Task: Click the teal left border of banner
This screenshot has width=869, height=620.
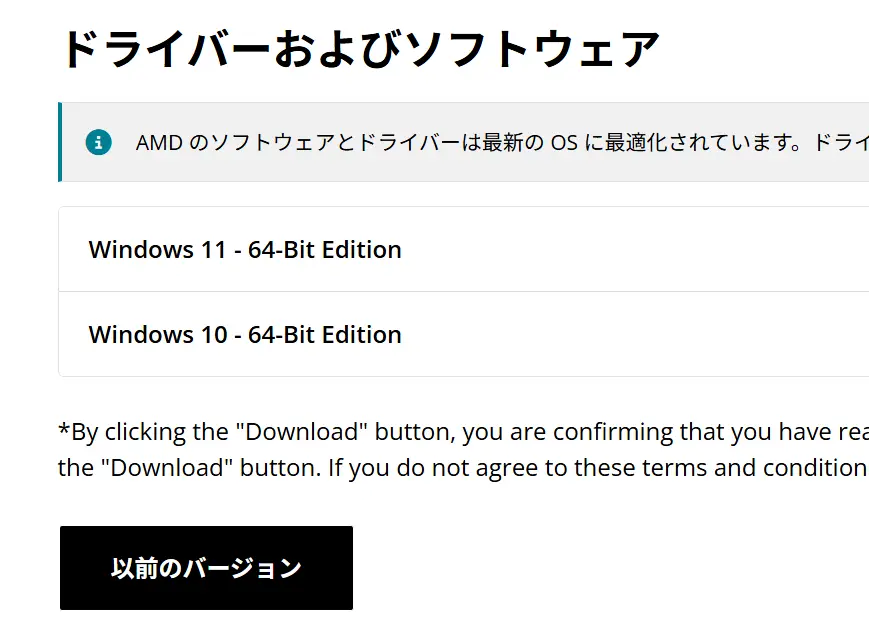Action: click(60, 142)
